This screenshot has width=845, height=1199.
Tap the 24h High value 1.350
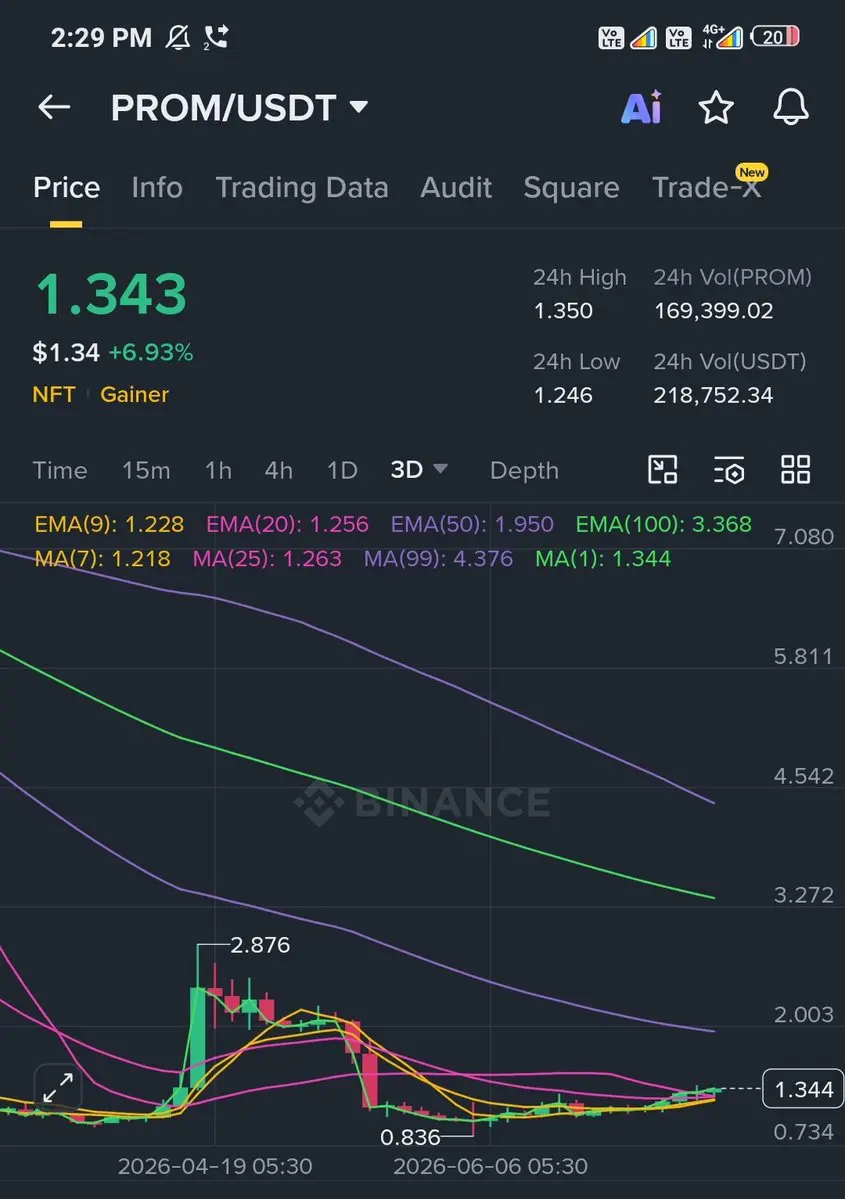[563, 311]
